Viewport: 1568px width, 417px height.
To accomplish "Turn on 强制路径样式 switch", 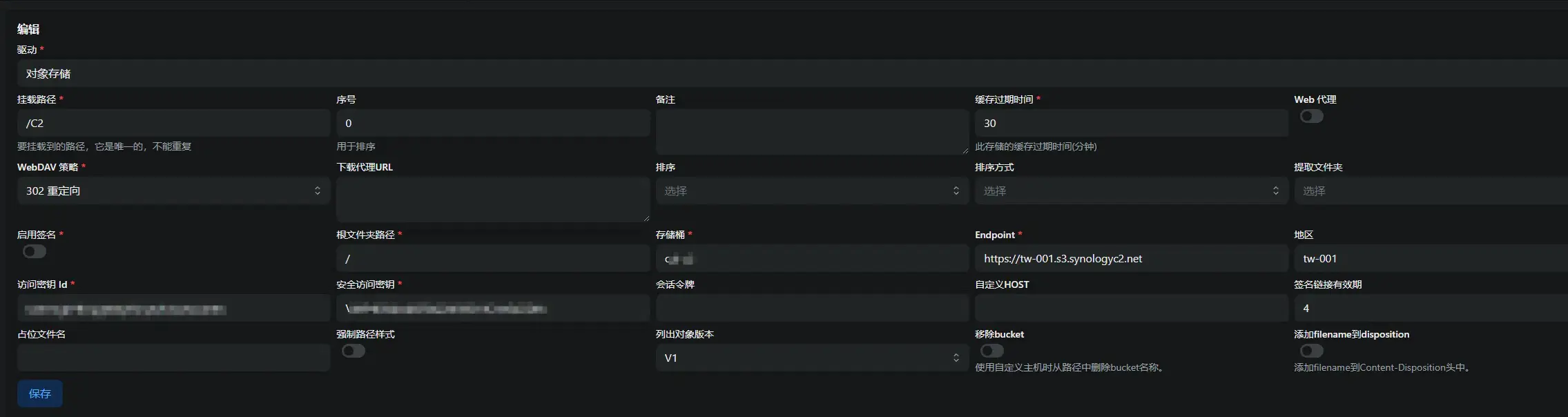I will tap(354, 351).
